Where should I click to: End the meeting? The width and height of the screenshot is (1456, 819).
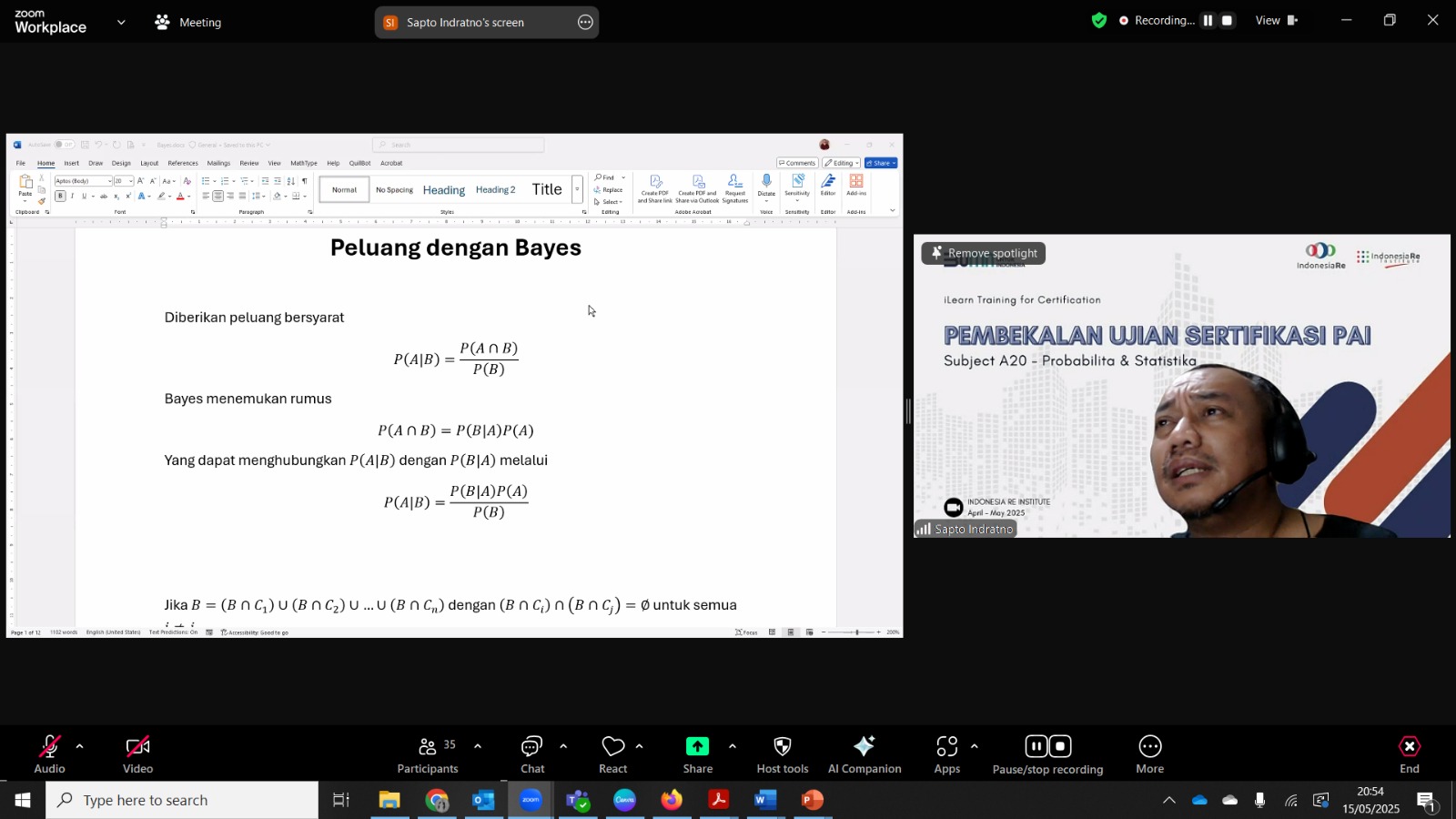[1409, 755]
